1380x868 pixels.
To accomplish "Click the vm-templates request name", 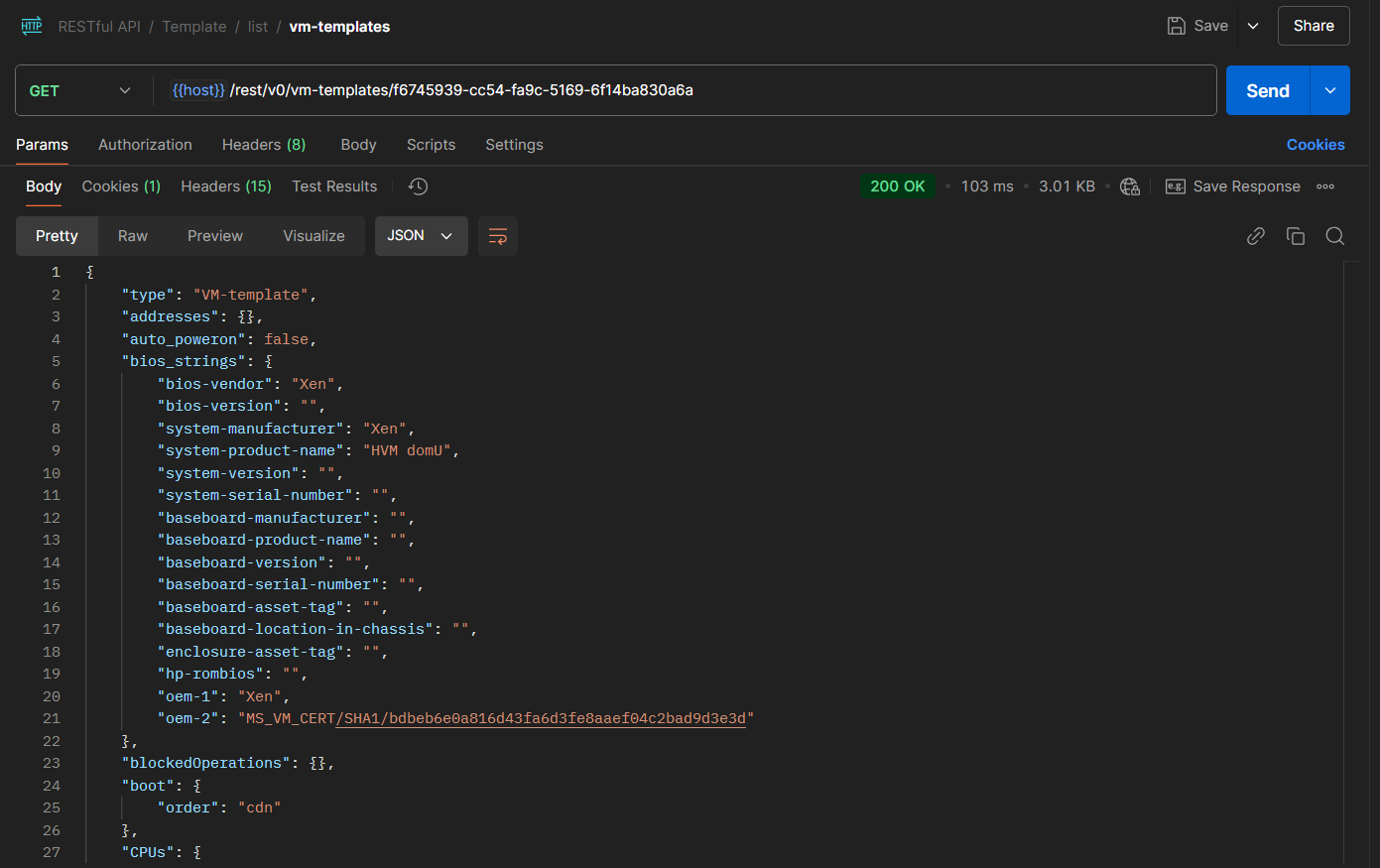I will click(x=339, y=27).
